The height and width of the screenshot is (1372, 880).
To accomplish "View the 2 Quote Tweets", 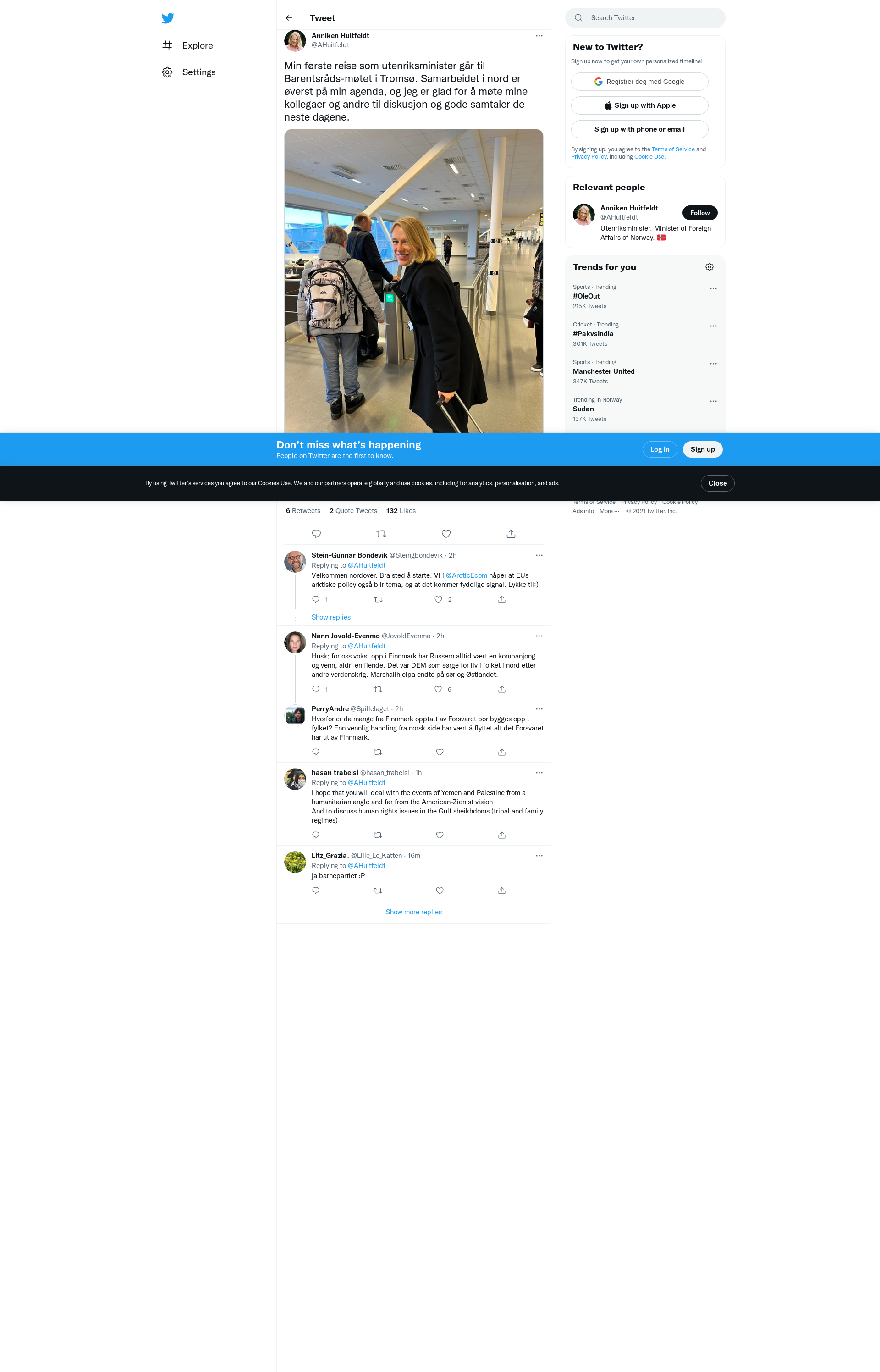I will pyautogui.click(x=353, y=511).
